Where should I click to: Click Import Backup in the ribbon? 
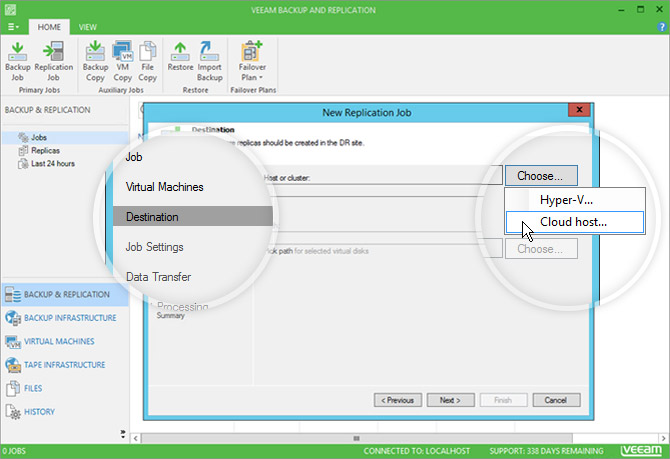coord(209,62)
